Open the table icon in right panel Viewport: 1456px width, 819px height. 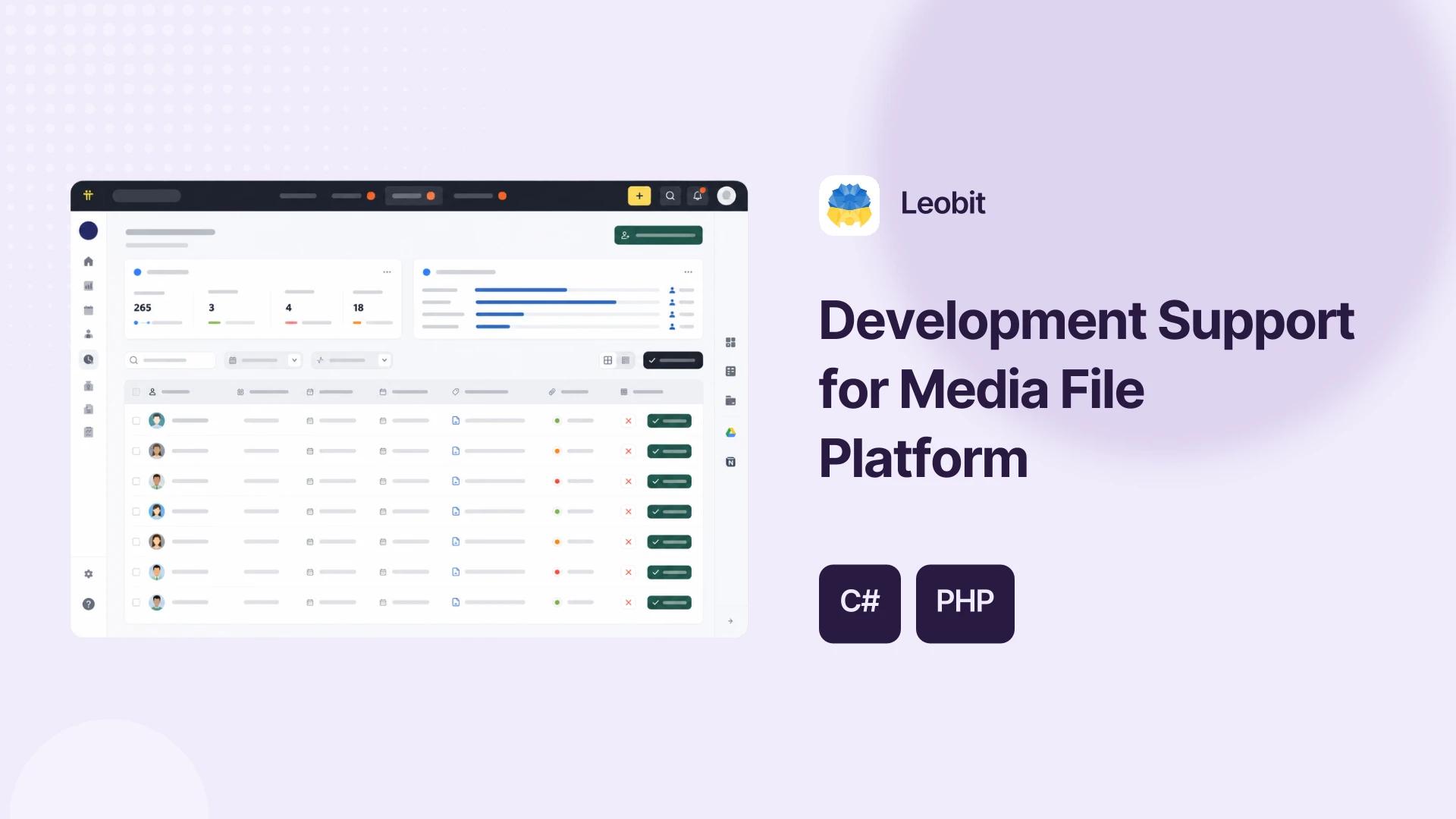click(x=730, y=372)
